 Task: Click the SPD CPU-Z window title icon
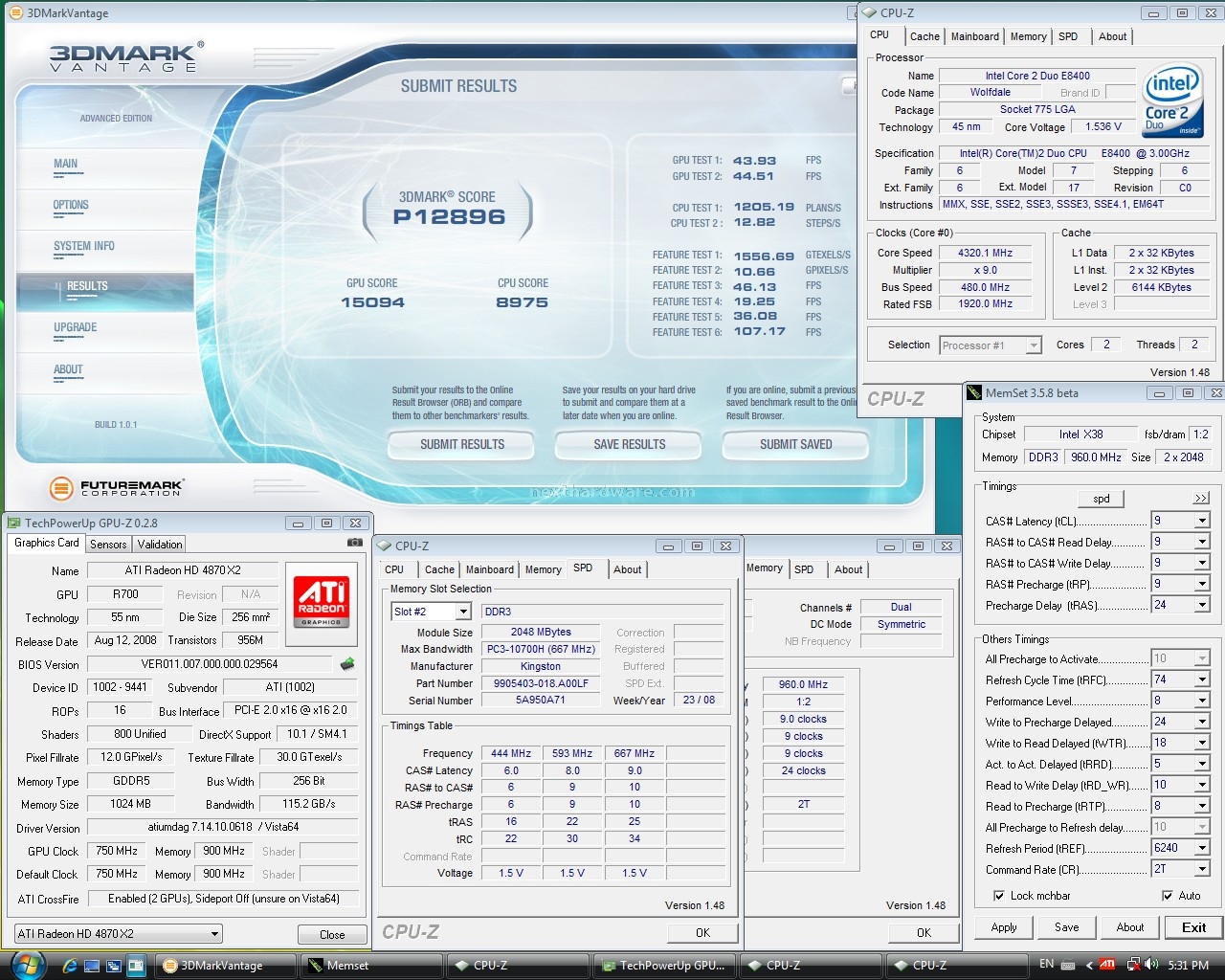(385, 546)
